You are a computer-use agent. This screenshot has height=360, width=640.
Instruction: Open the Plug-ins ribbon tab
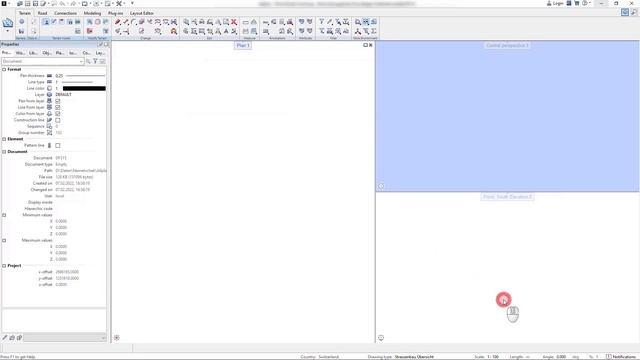tap(116, 13)
